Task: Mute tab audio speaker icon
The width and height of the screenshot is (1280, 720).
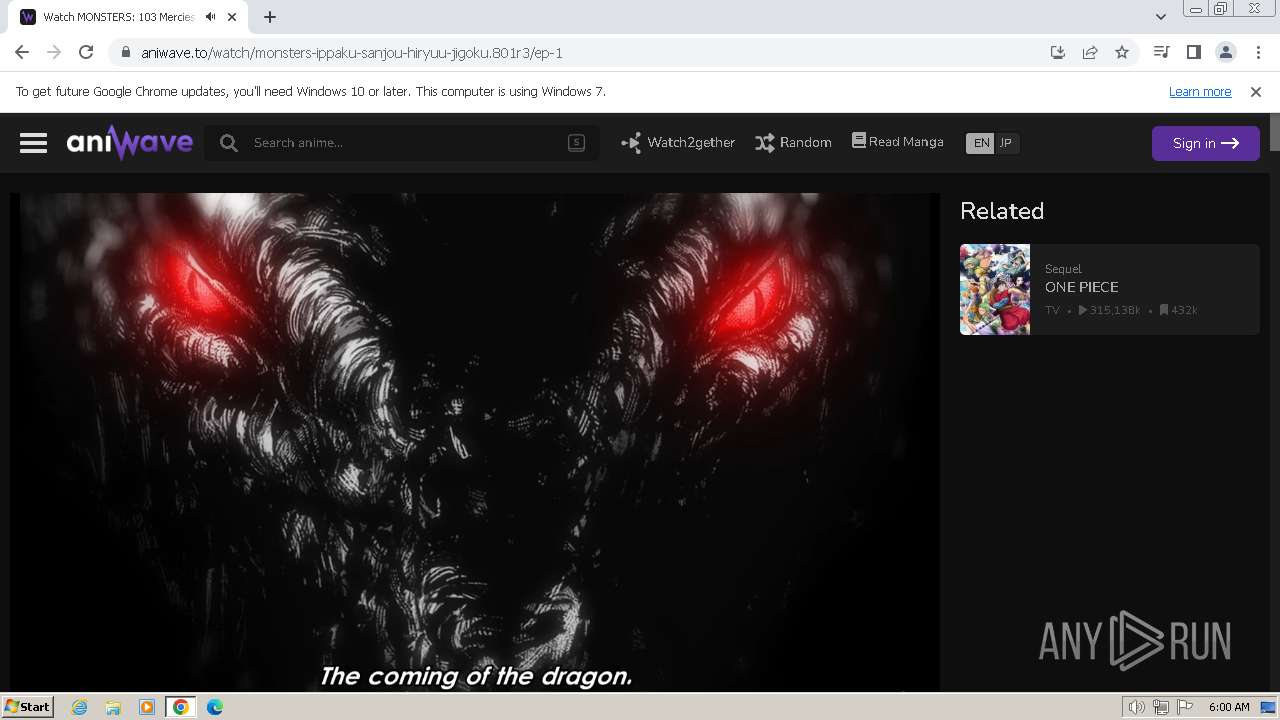Action: [210, 17]
